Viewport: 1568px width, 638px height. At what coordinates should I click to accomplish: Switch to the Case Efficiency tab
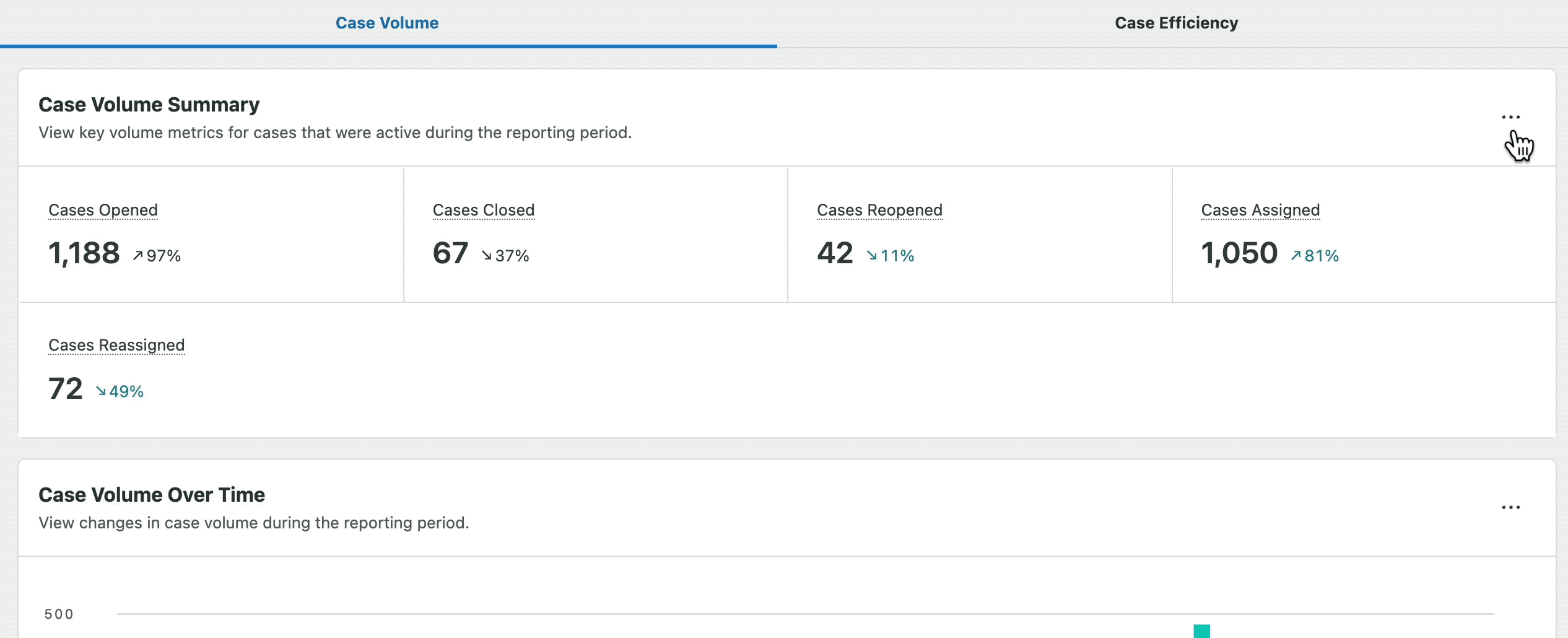click(x=1175, y=22)
